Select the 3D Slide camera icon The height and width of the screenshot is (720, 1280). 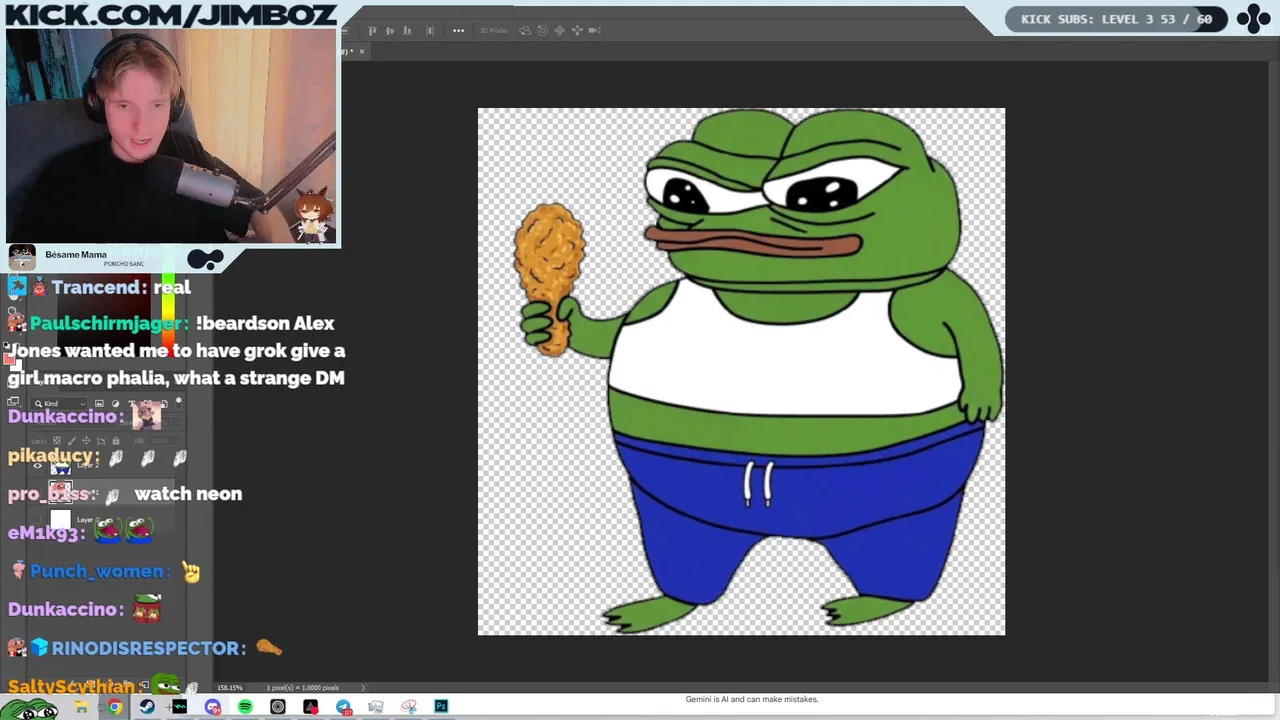tap(577, 30)
